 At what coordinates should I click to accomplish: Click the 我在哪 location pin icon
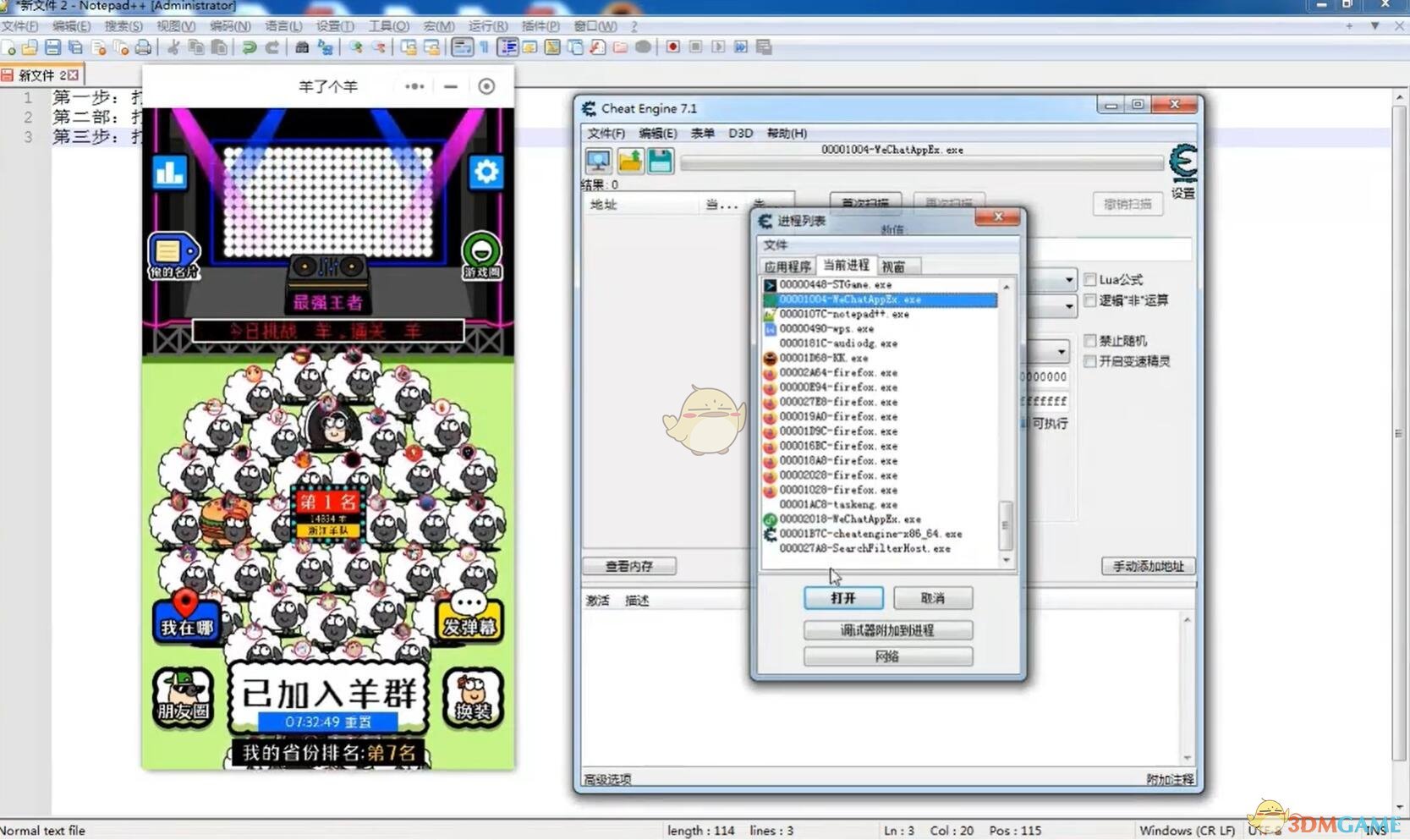coord(187,615)
